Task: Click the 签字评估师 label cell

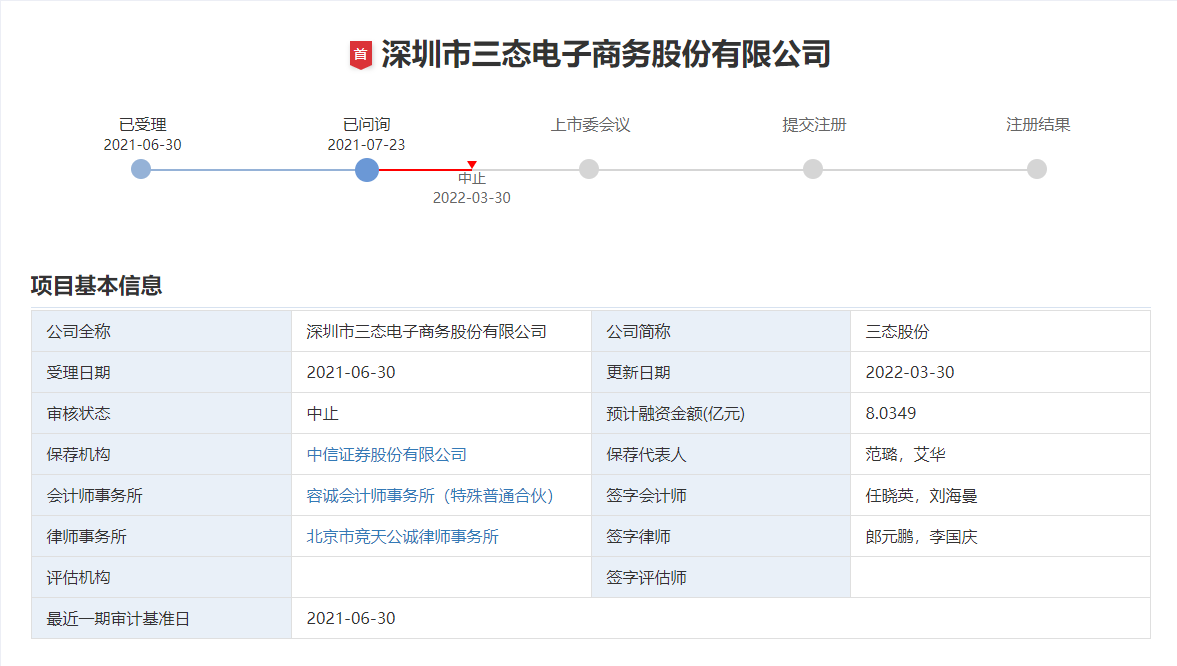Action: [x=721, y=577]
